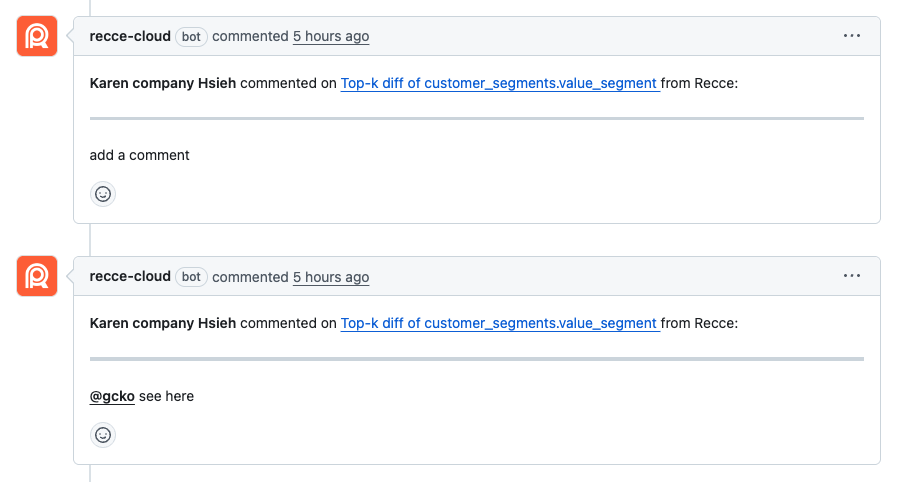The height and width of the screenshot is (482, 905).
Task: Click the recce-cloud avatar on the first comment
Action: click(37, 36)
